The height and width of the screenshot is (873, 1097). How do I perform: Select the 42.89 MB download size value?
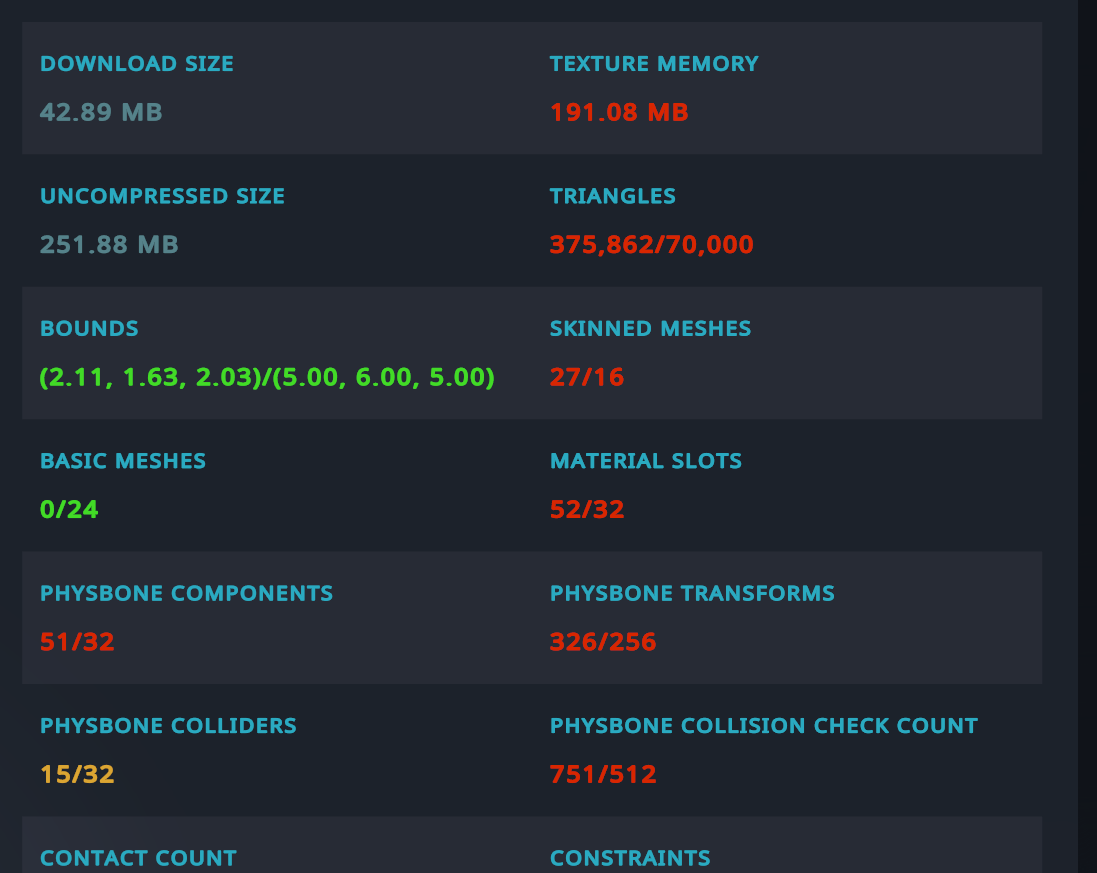point(101,112)
